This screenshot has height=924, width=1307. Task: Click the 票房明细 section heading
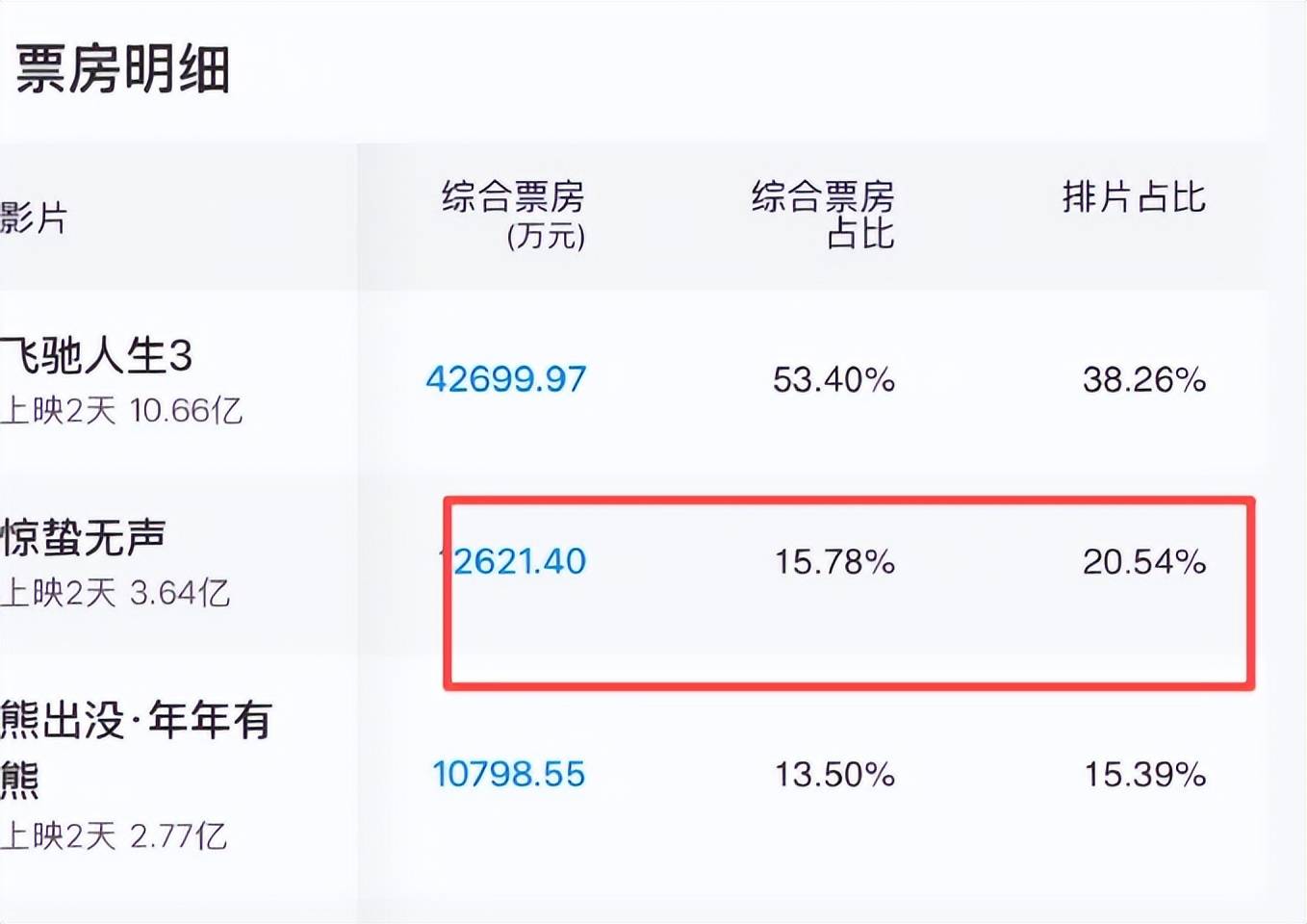pos(123,69)
